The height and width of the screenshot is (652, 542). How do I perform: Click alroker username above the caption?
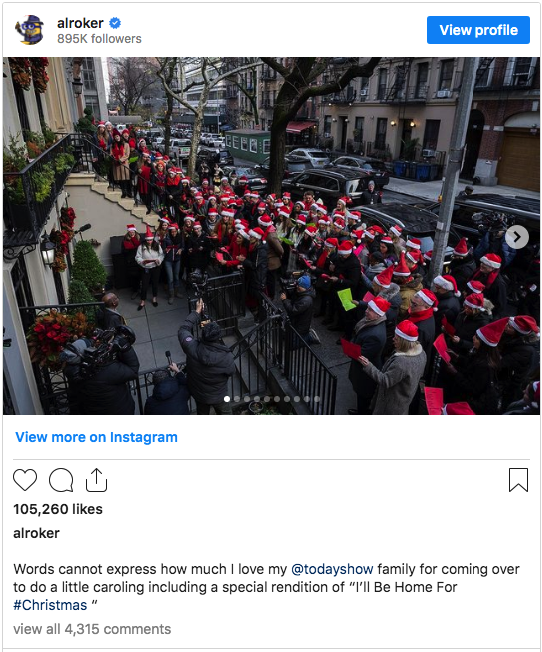tap(36, 533)
